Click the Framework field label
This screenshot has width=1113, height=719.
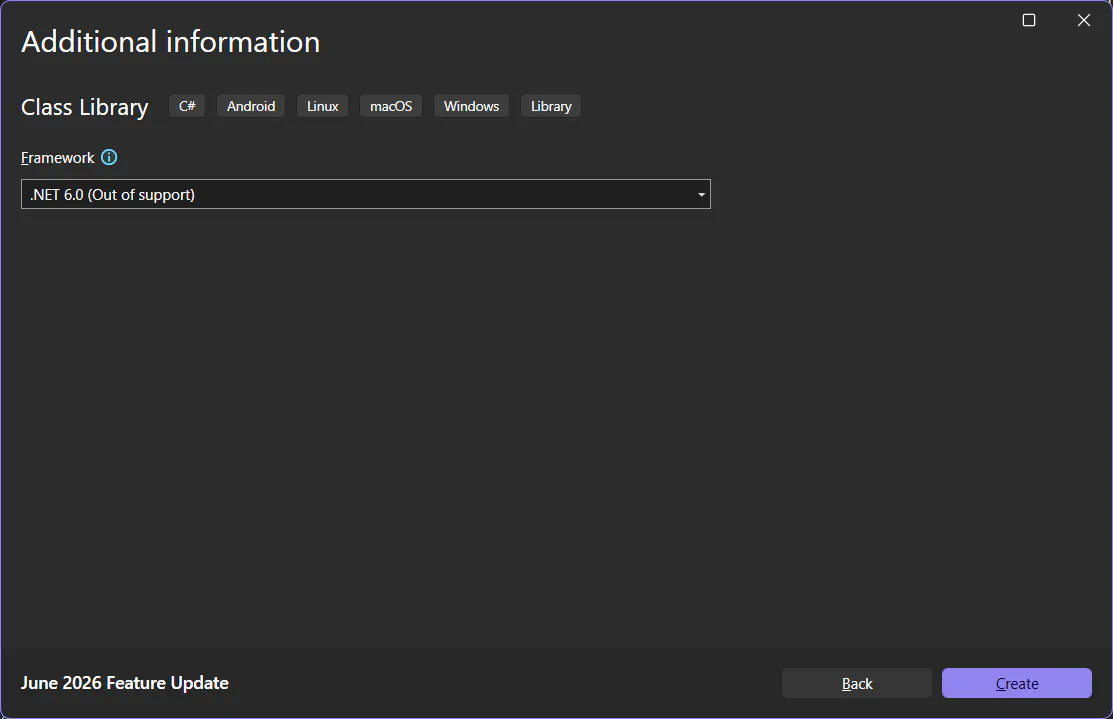(x=57, y=158)
